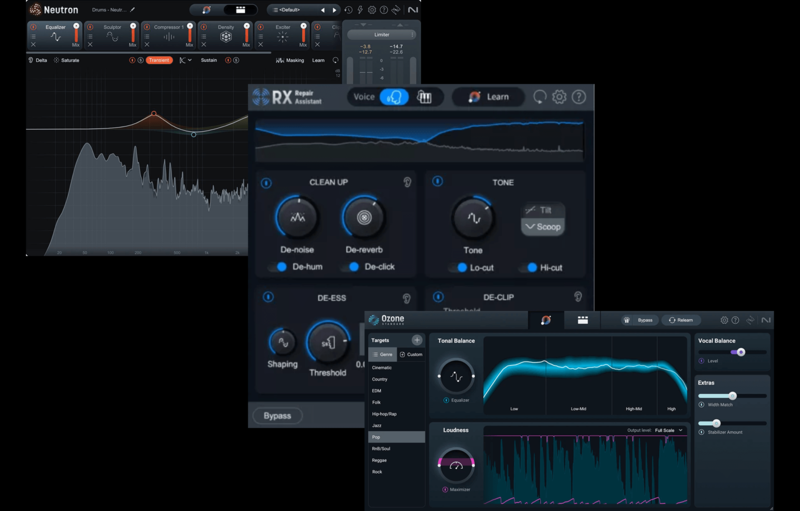Select the Hip-hop/Rap genre target
Image resolution: width=800 pixels, height=511 pixels.
tap(396, 414)
